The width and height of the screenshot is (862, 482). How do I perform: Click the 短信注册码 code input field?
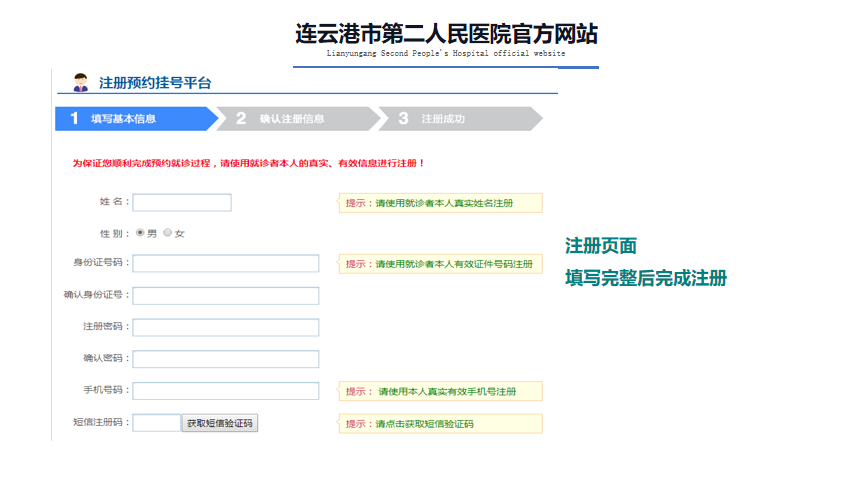click(157, 423)
